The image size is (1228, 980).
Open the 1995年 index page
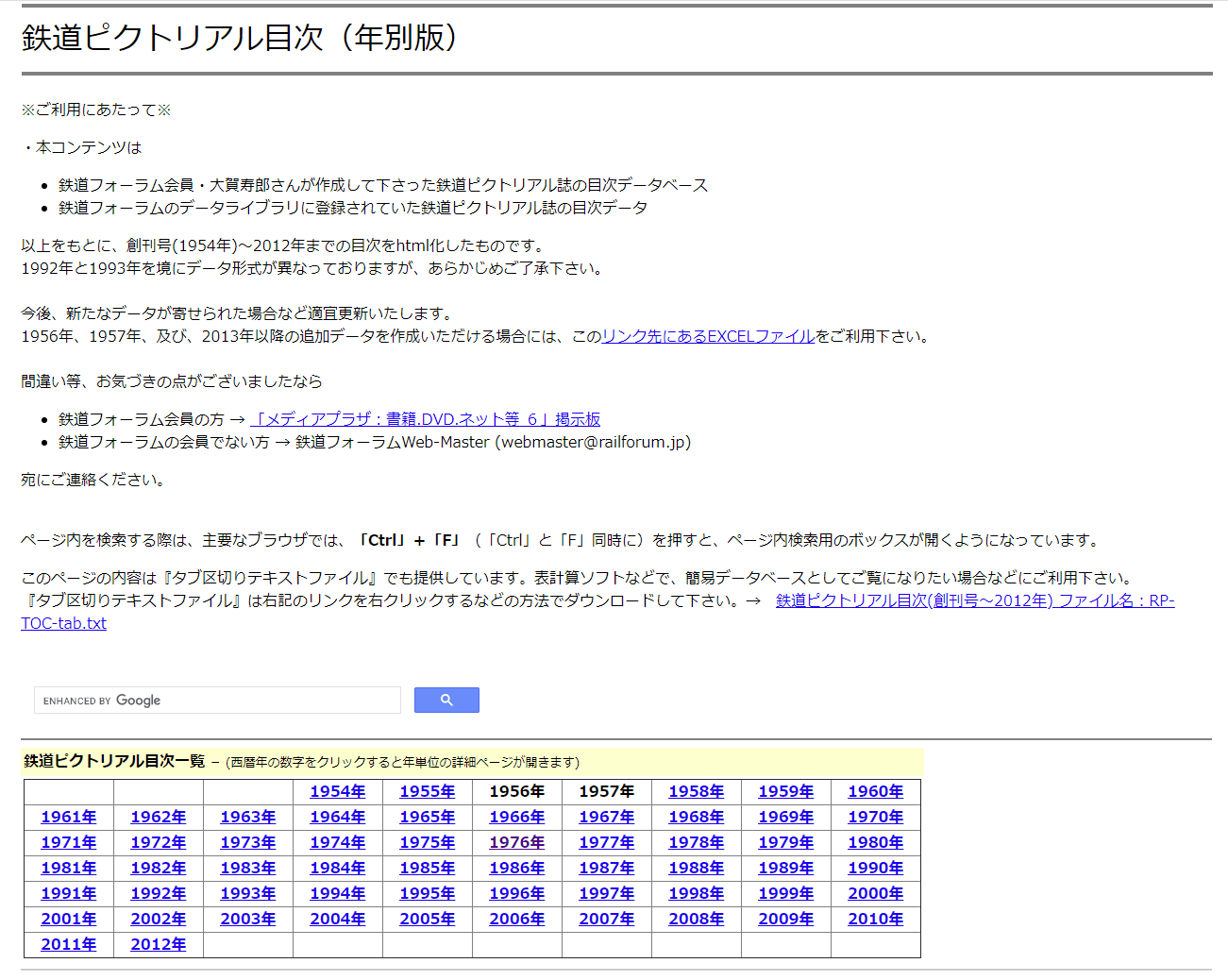click(x=428, y=893)
